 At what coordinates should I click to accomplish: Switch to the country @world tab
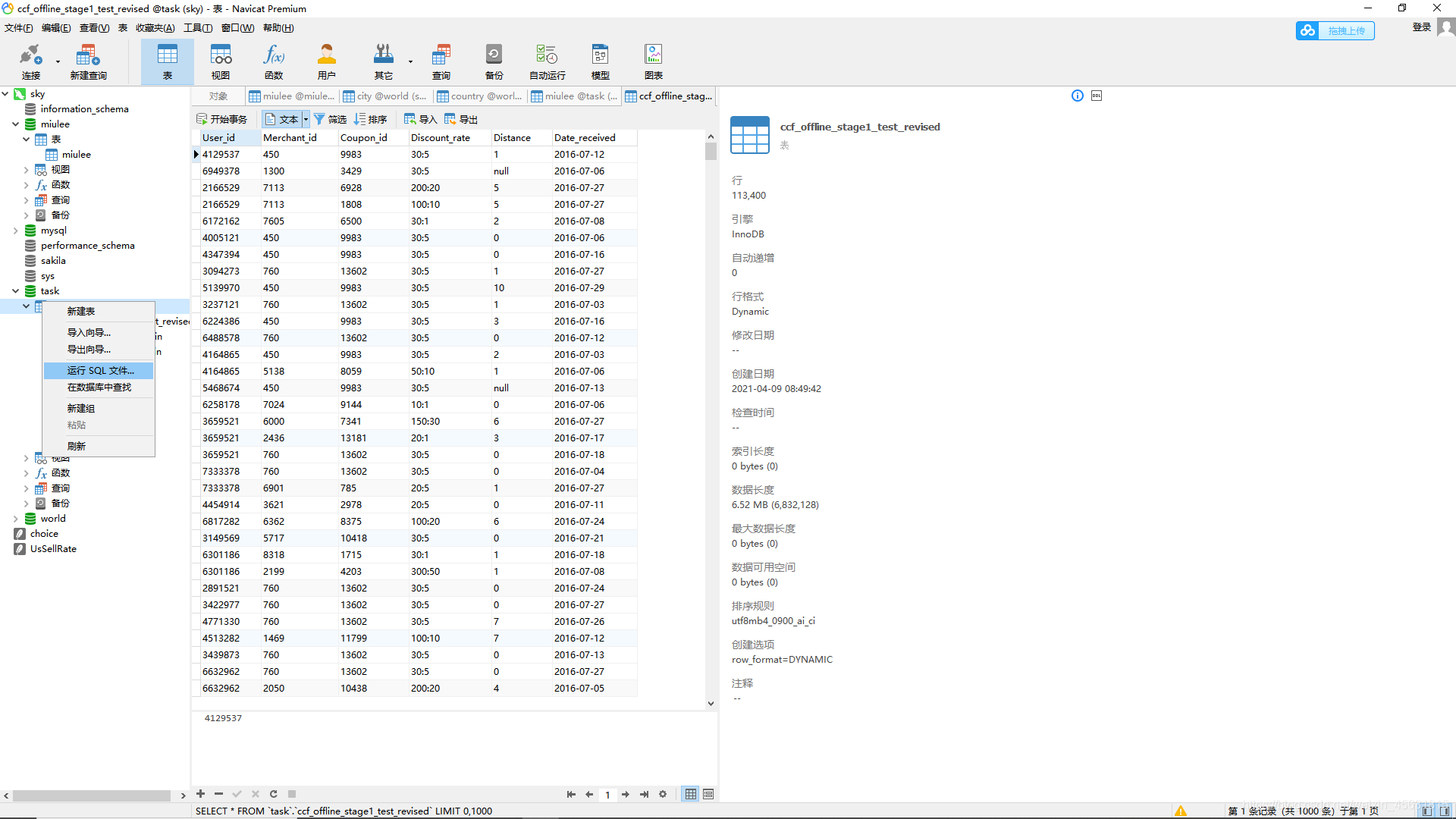click(480, 96)
